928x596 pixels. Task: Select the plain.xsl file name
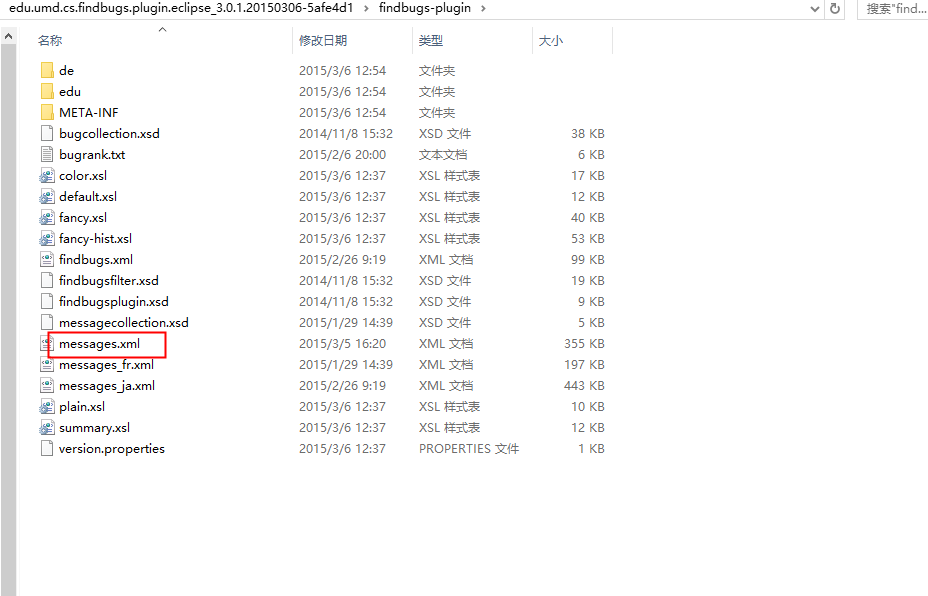pos(82,407)
